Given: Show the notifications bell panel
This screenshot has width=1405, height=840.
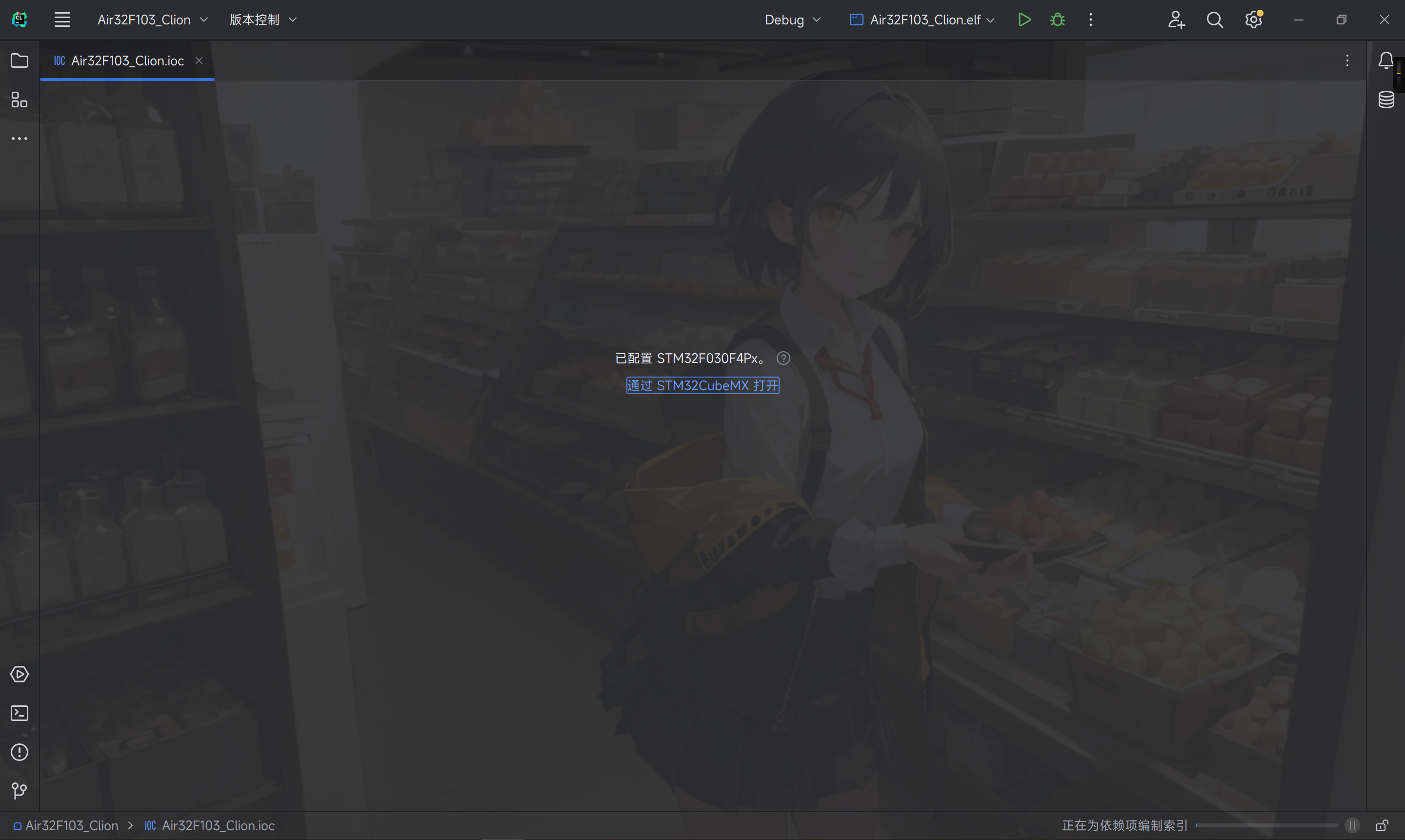Looking at the screenshot, I should tap(1386, 60).
